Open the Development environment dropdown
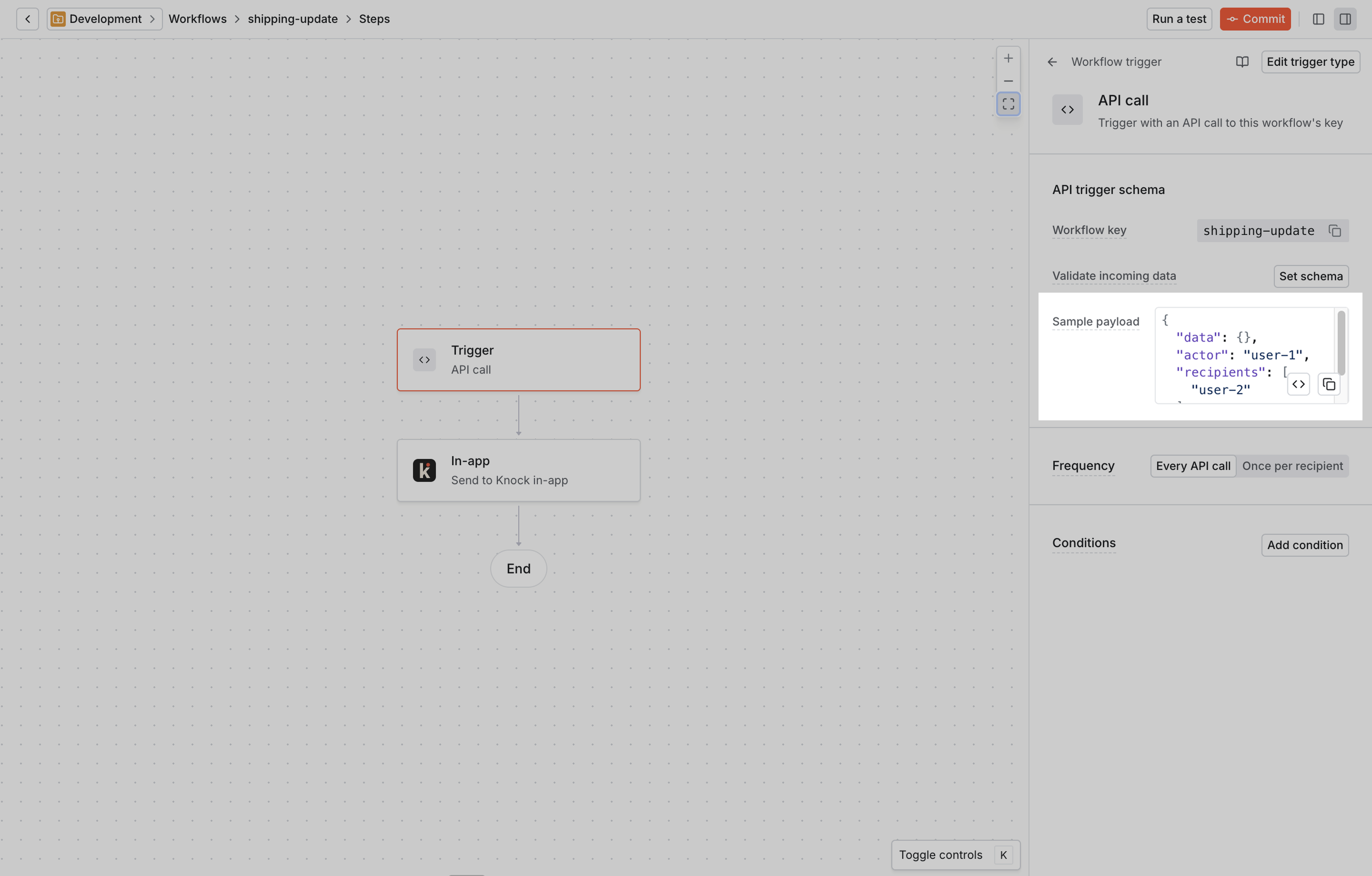The height and width of the screenshot is (876, 1372). tap(105, 19)
